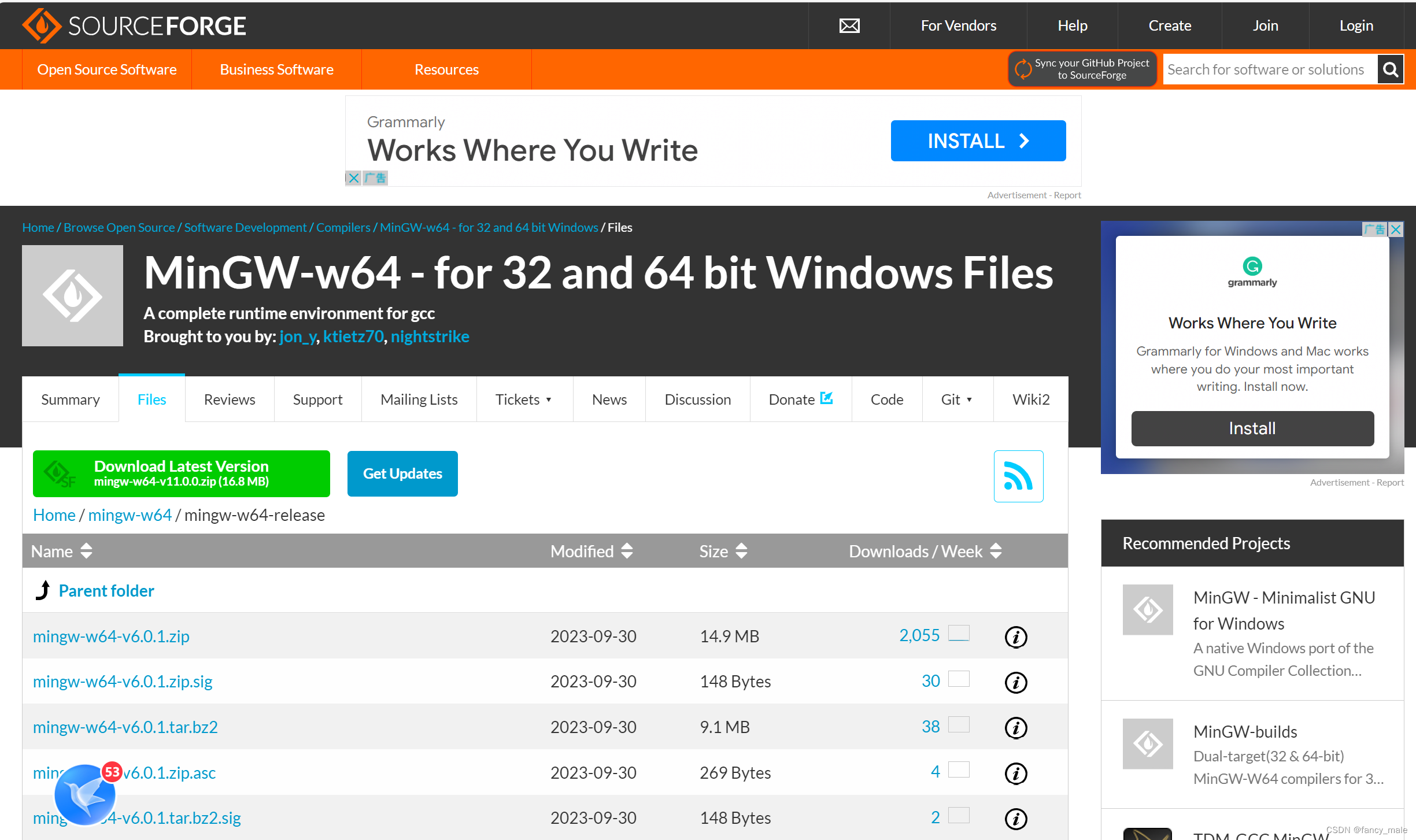
Task: Show info for mingw-w64-v6.0.1.zip.sig
Action: 1016,682
